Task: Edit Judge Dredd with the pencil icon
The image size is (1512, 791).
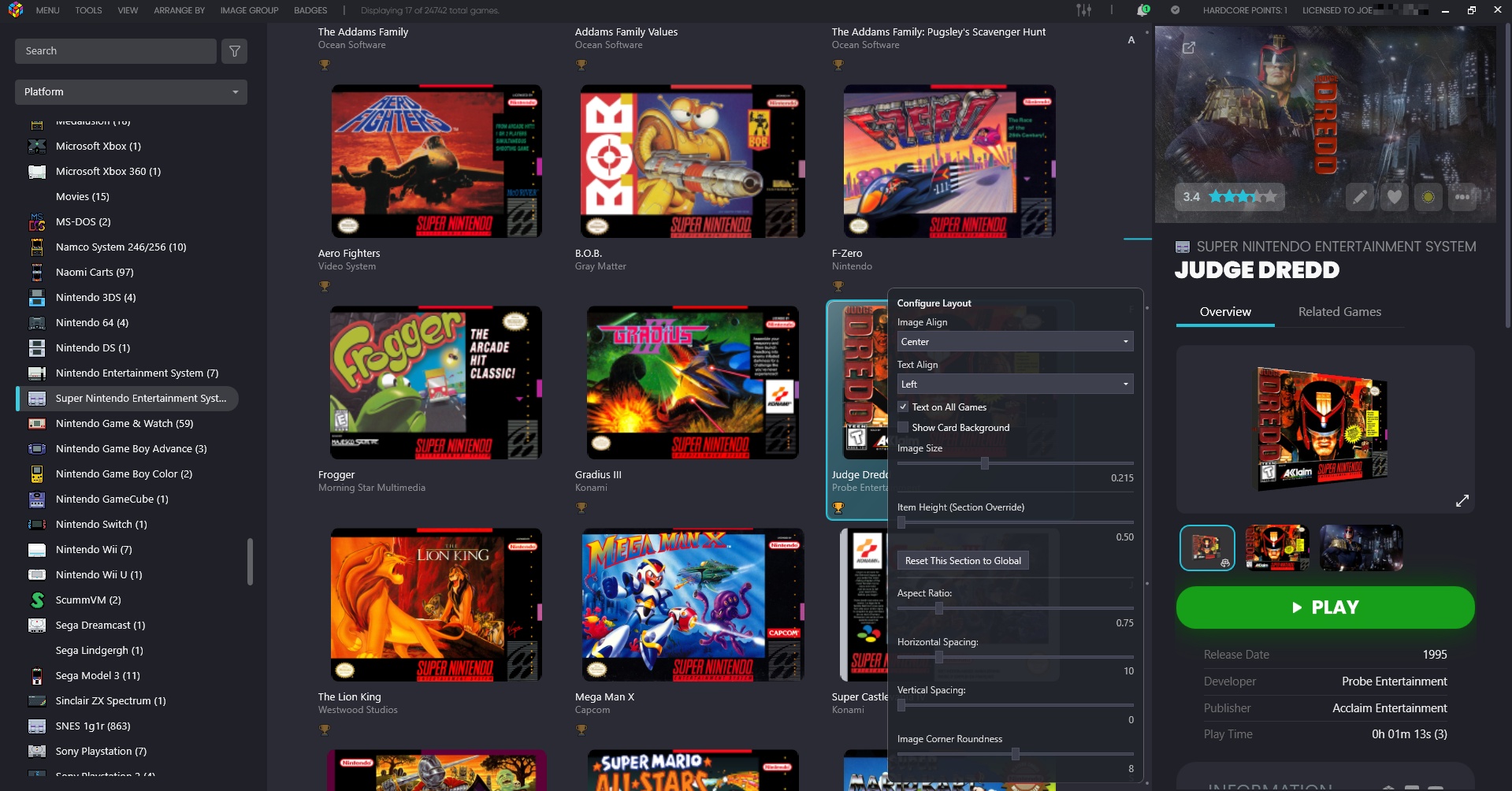Action: click(x=1360, y=197)
